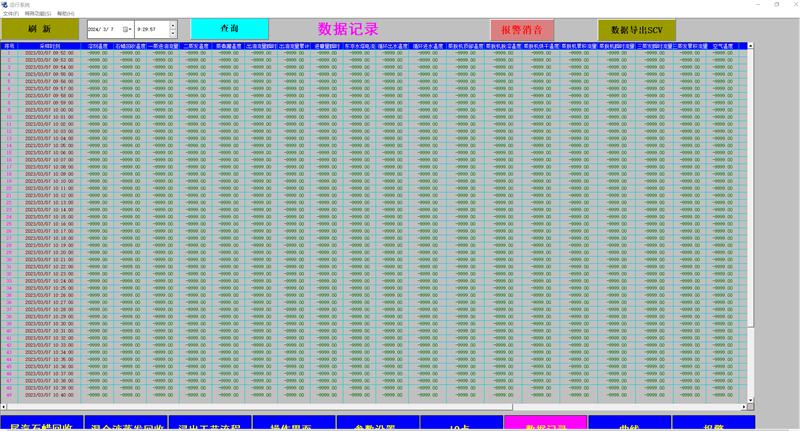The image size is (800, 431).
Task: Click the horizontal scrollbar right arrow
Action: 744,407
